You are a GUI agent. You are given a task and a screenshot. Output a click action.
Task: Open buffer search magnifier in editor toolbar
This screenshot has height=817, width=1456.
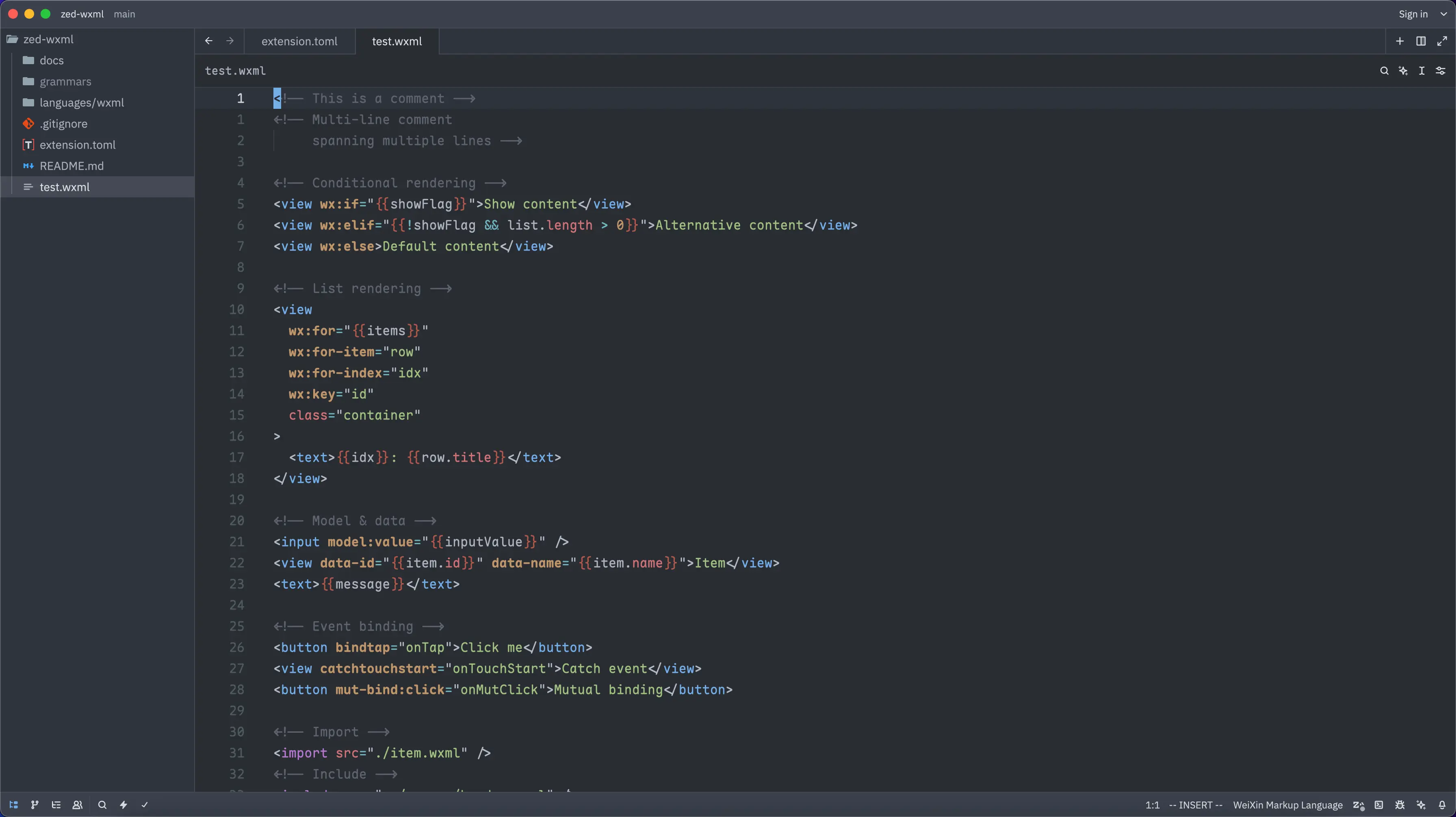[1384, 71]
